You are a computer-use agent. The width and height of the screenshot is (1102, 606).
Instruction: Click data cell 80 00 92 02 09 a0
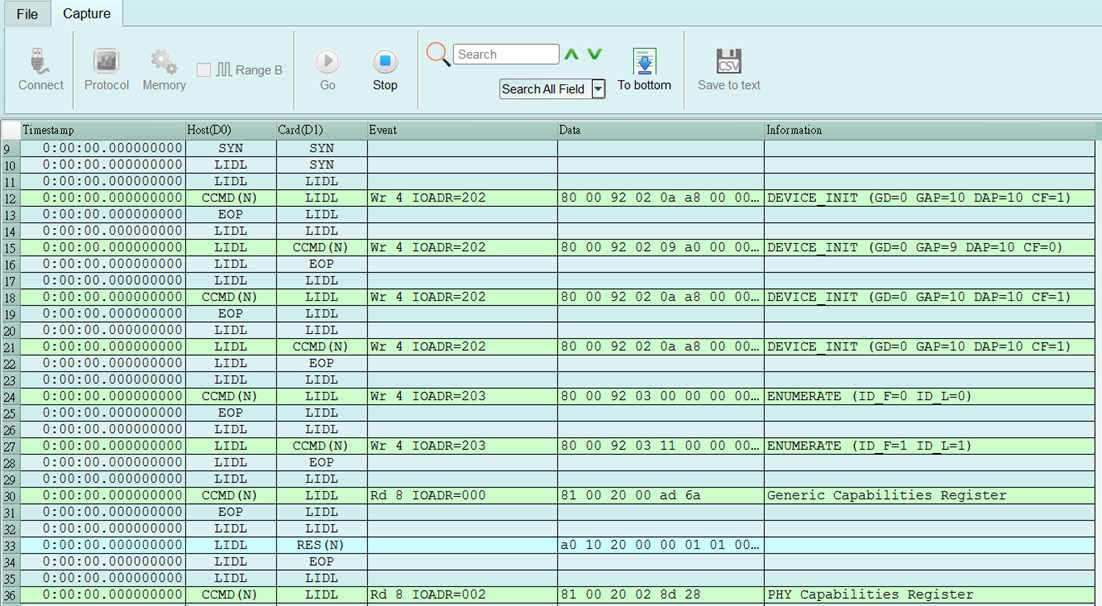point(661,247)
